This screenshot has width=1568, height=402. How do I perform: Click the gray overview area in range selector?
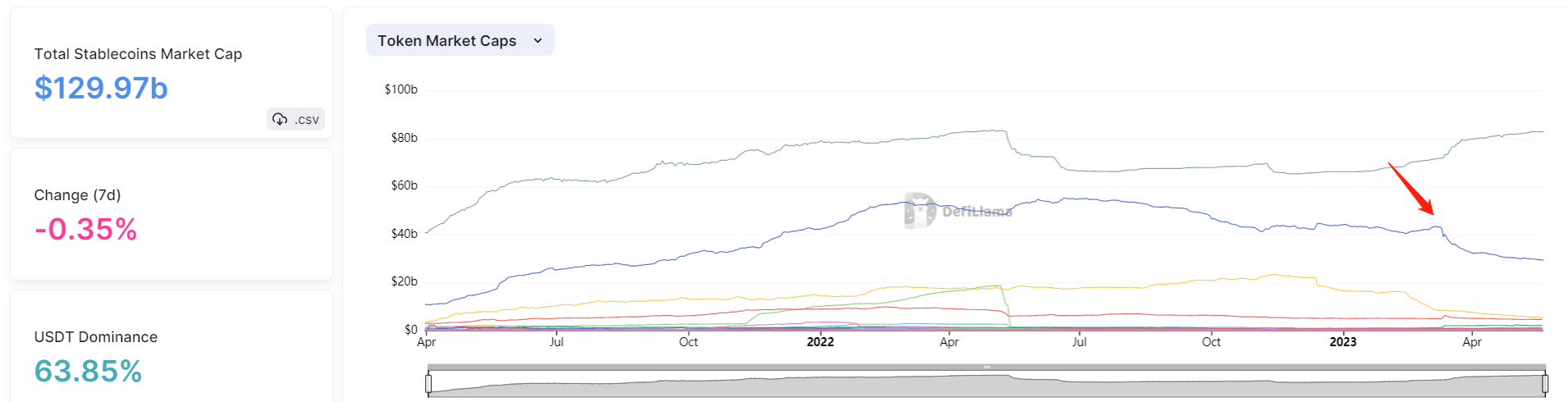[986, 385]
